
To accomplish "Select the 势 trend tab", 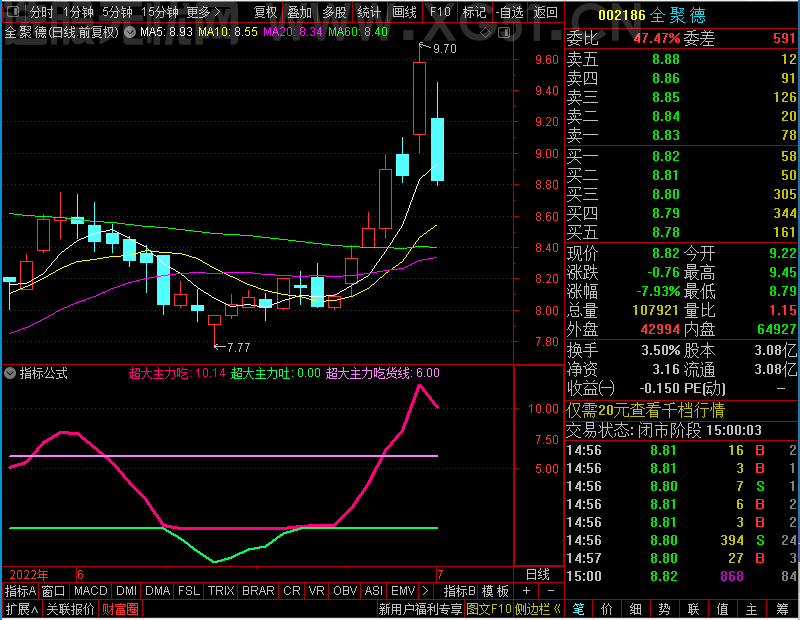I will pos(665,609).
